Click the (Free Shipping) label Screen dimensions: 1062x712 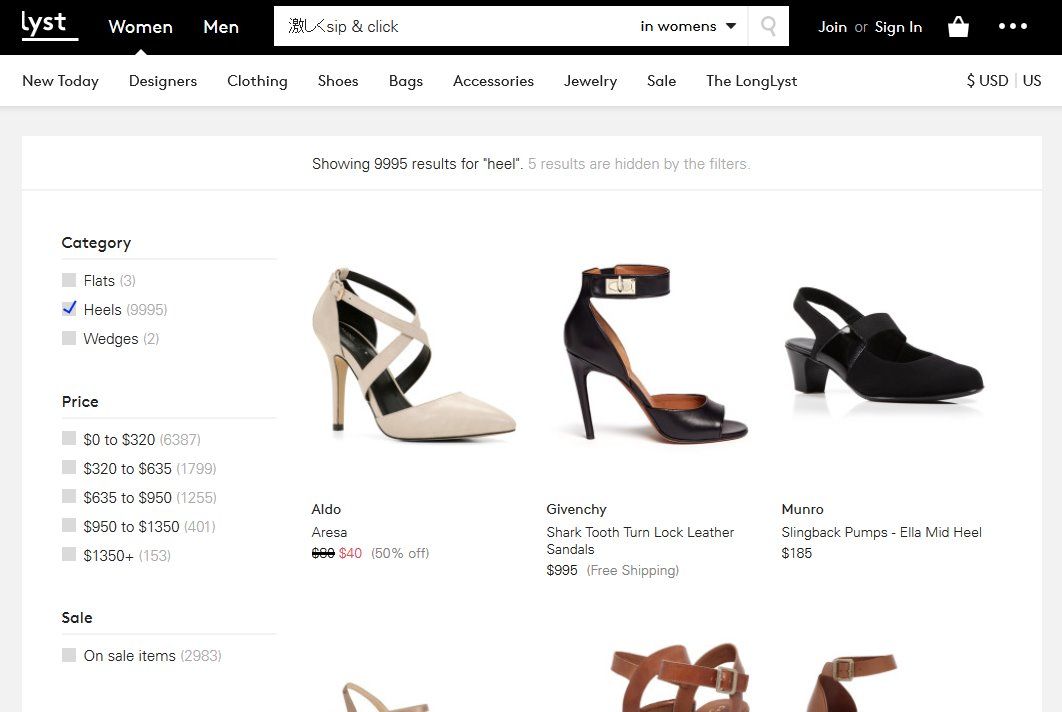click(x=633, y=570)
